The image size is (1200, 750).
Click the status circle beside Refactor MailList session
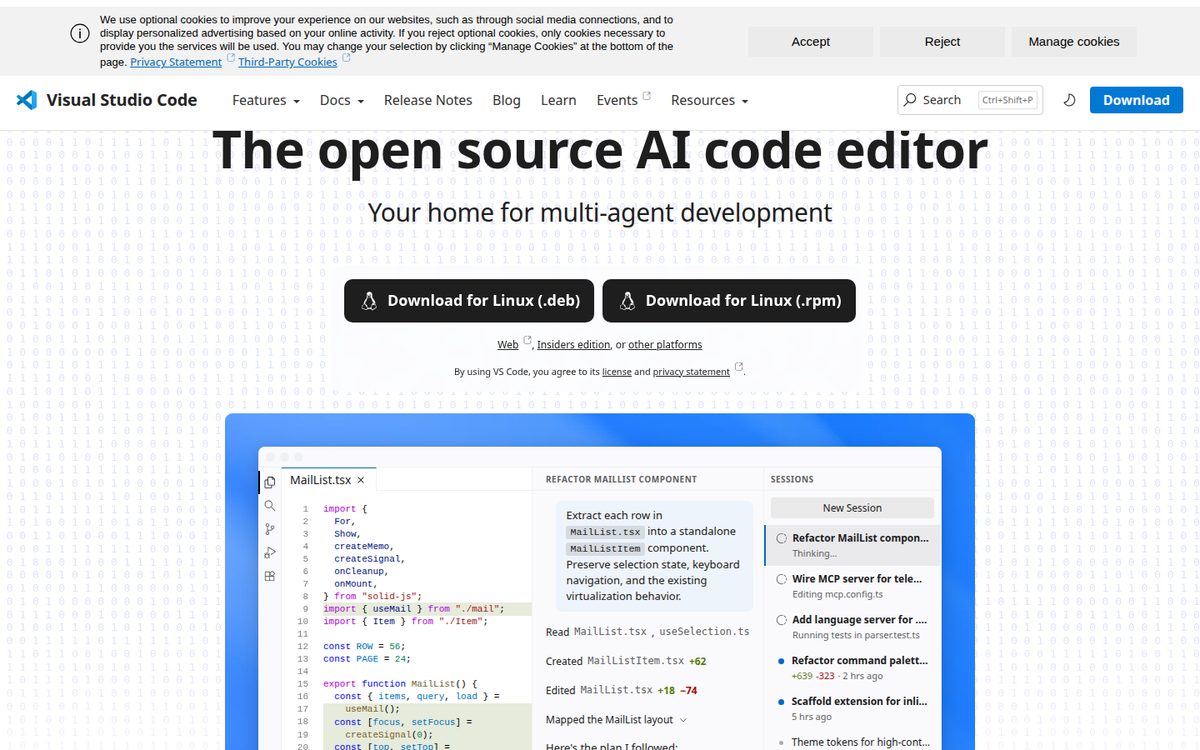point(782,538)
